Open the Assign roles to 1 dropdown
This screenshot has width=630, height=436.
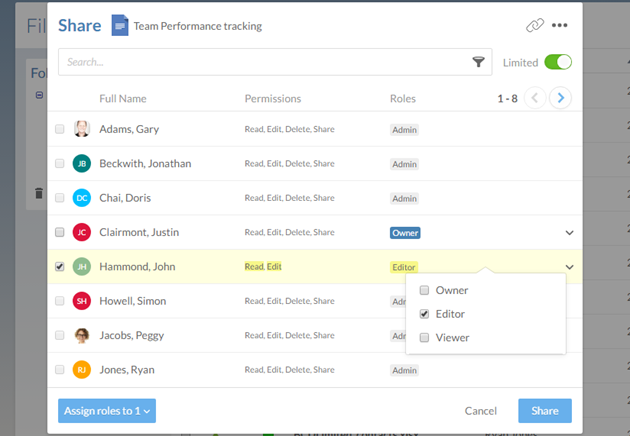click(107, 411)
